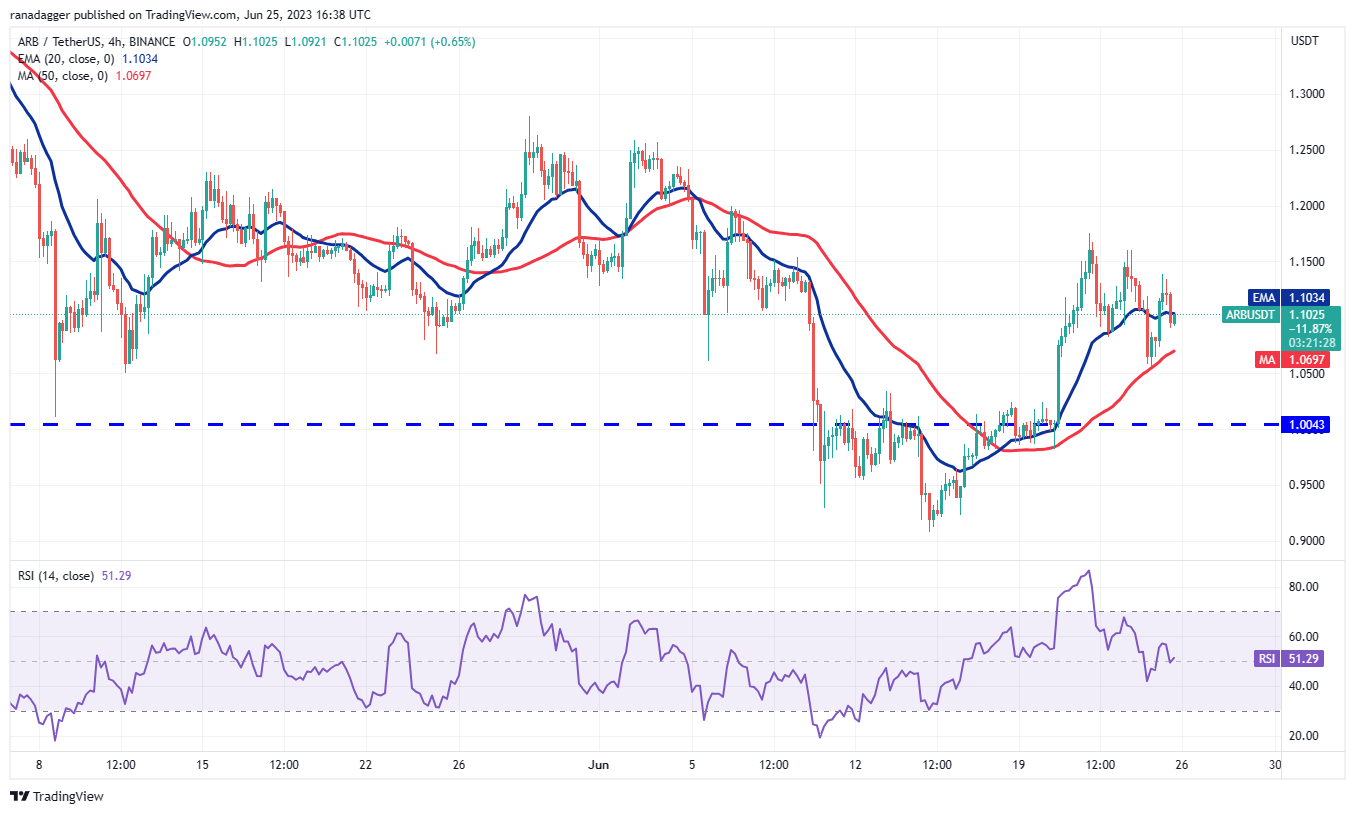Click the TradingView logo at bottom left

(57, 796)
